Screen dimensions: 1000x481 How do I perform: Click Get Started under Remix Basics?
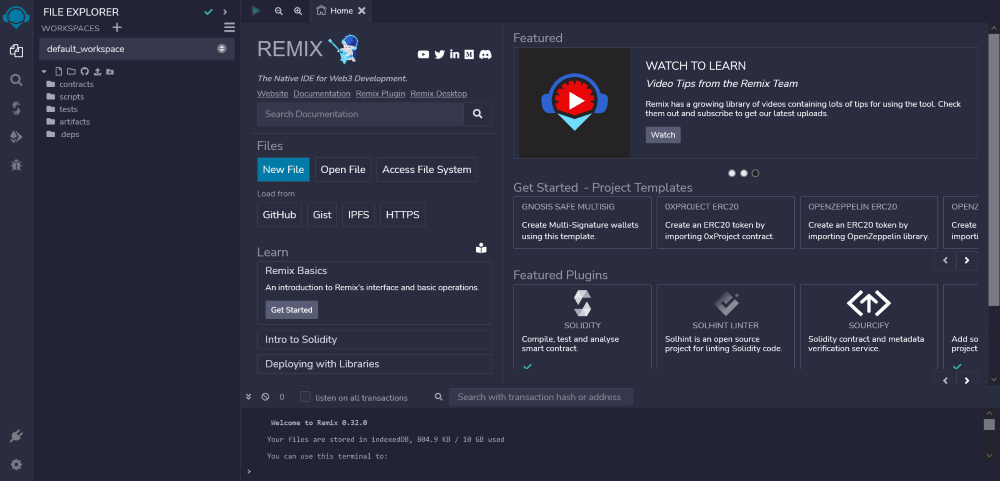pyautogui.click(x=291, y=309)
